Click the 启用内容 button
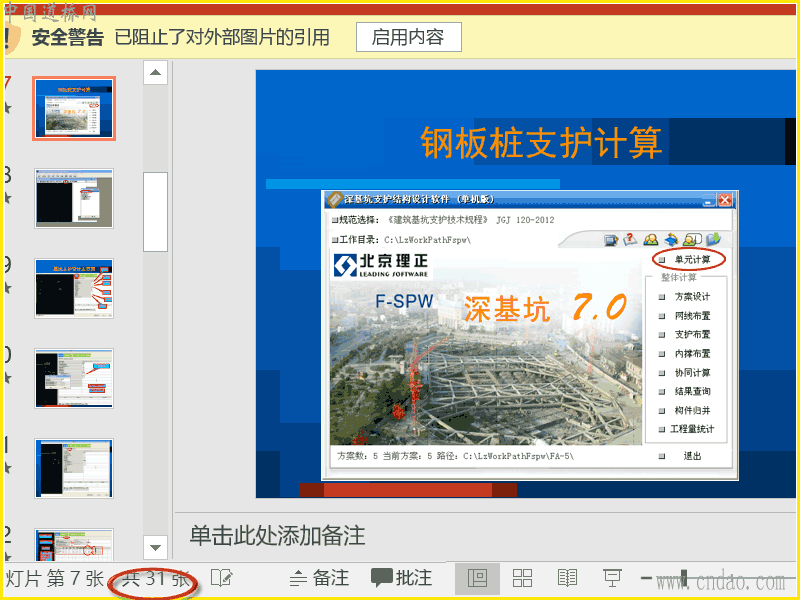Screen dimensions: 800x600 (409, 37)
